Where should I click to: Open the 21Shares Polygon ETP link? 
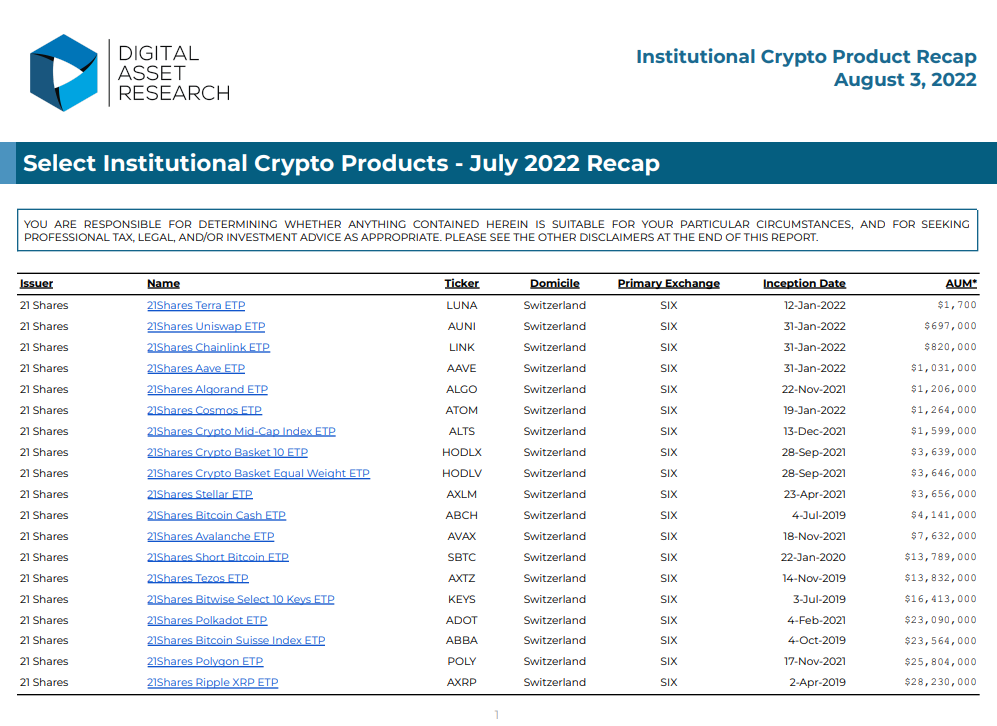point(205,661)
